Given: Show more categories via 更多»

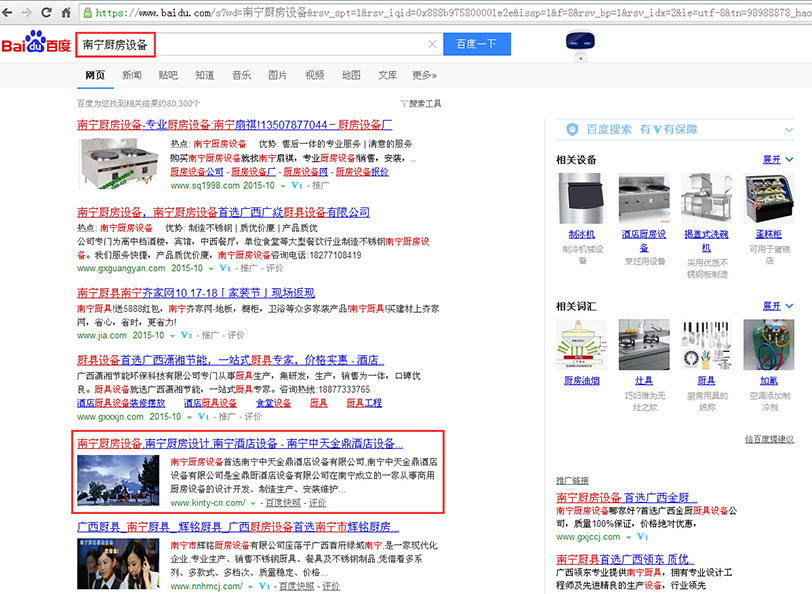Looking at the screenshot, I should pos(424,75).
